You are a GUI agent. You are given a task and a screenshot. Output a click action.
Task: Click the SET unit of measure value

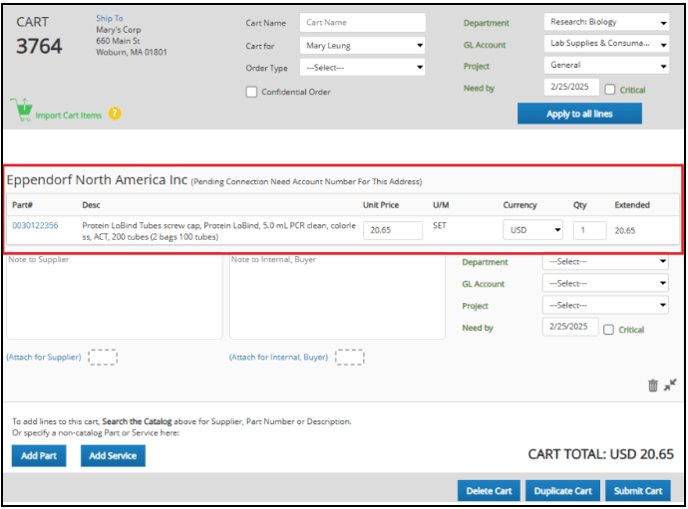(439, 226)
